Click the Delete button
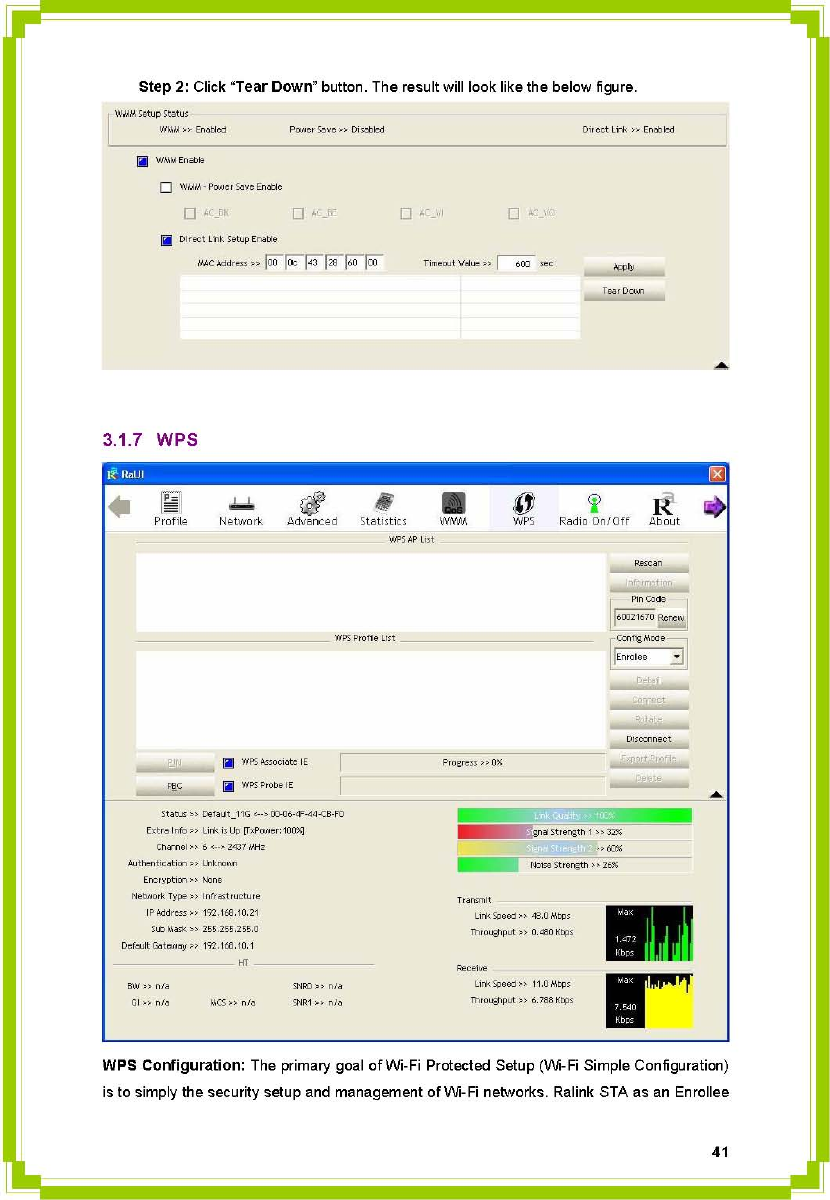Screen dimensions: 830x1200 coord(649,778)
